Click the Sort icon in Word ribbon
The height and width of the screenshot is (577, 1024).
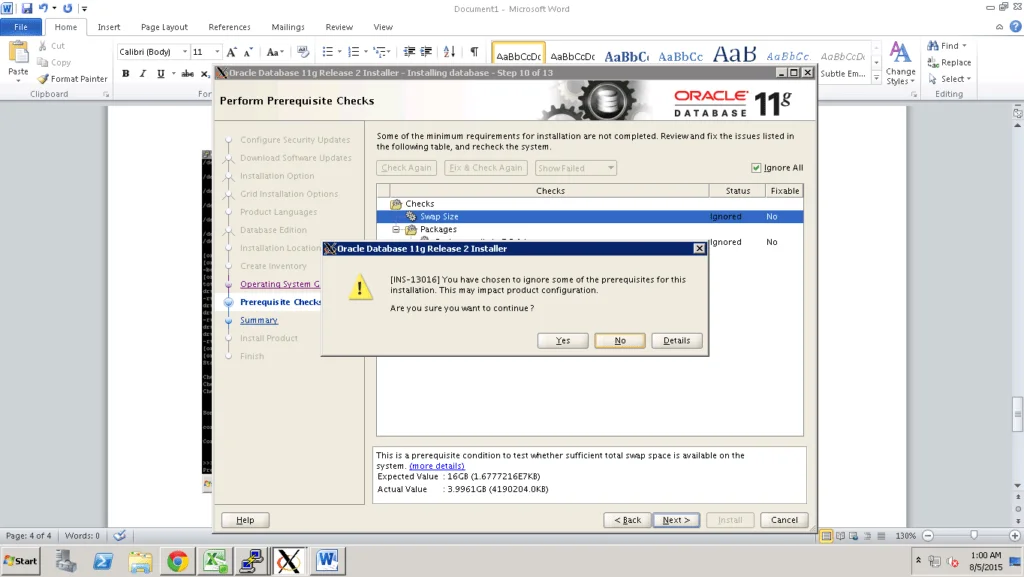449,52
